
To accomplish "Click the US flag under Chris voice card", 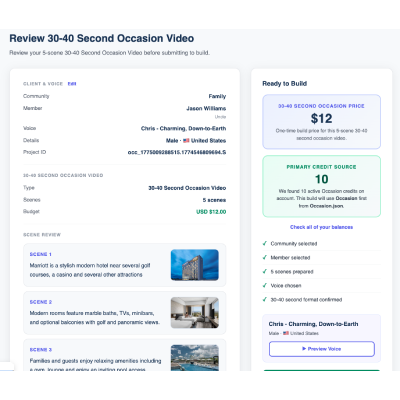I will point(286,333).
